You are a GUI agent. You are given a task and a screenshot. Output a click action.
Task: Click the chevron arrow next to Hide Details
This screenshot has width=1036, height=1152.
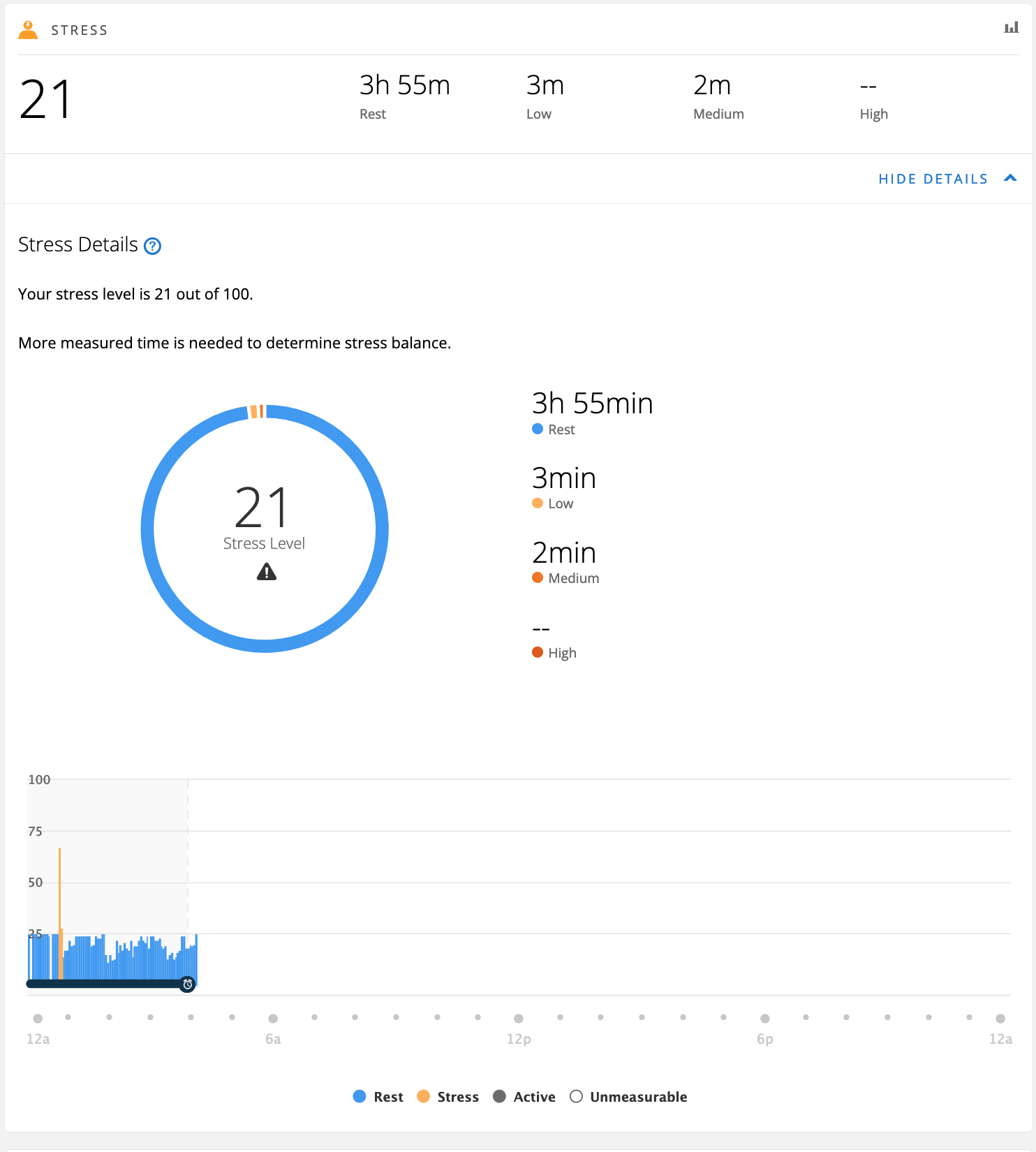point(1010,178)
